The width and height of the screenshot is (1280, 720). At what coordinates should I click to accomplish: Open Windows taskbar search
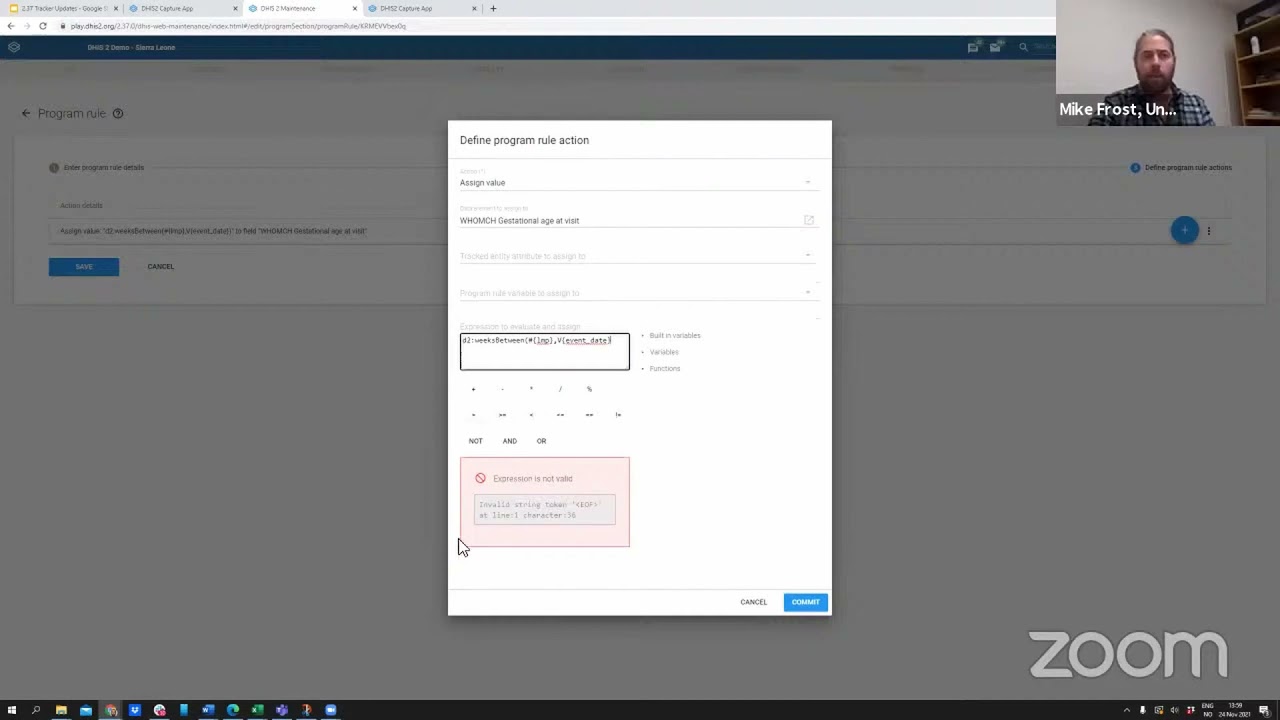click(x=36, y=710)
